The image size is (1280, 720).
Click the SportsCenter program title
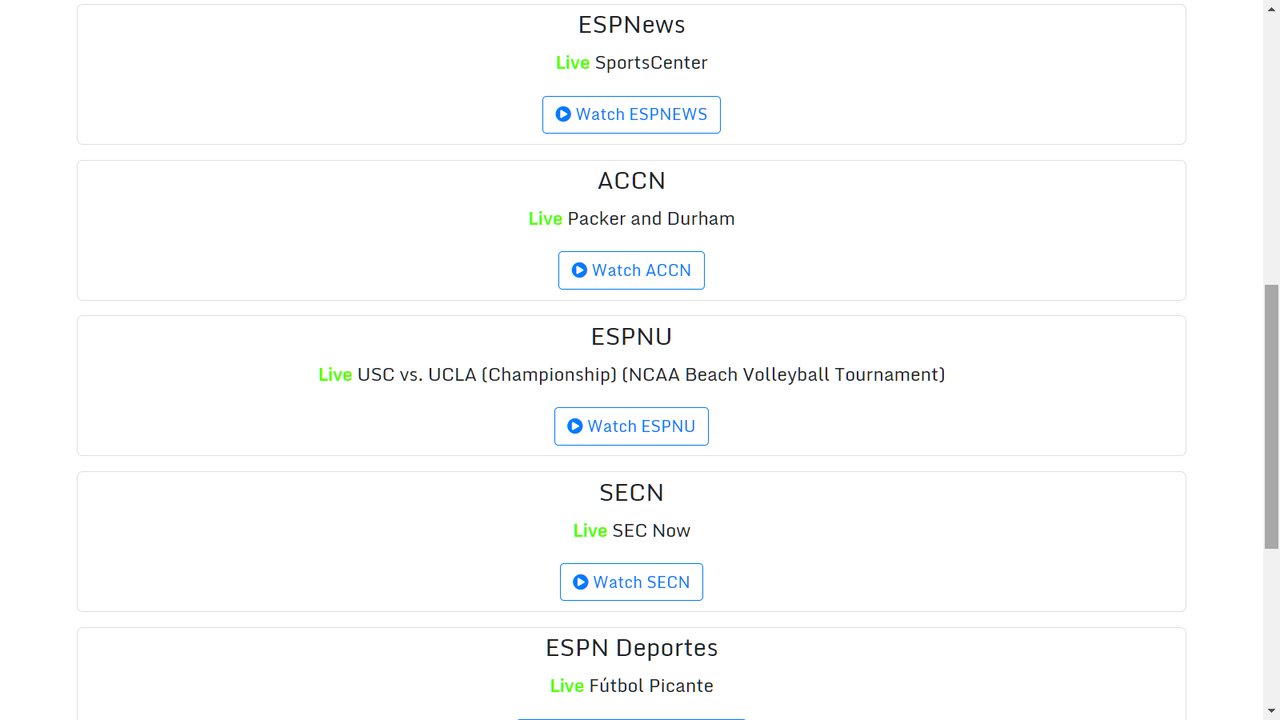651,63
